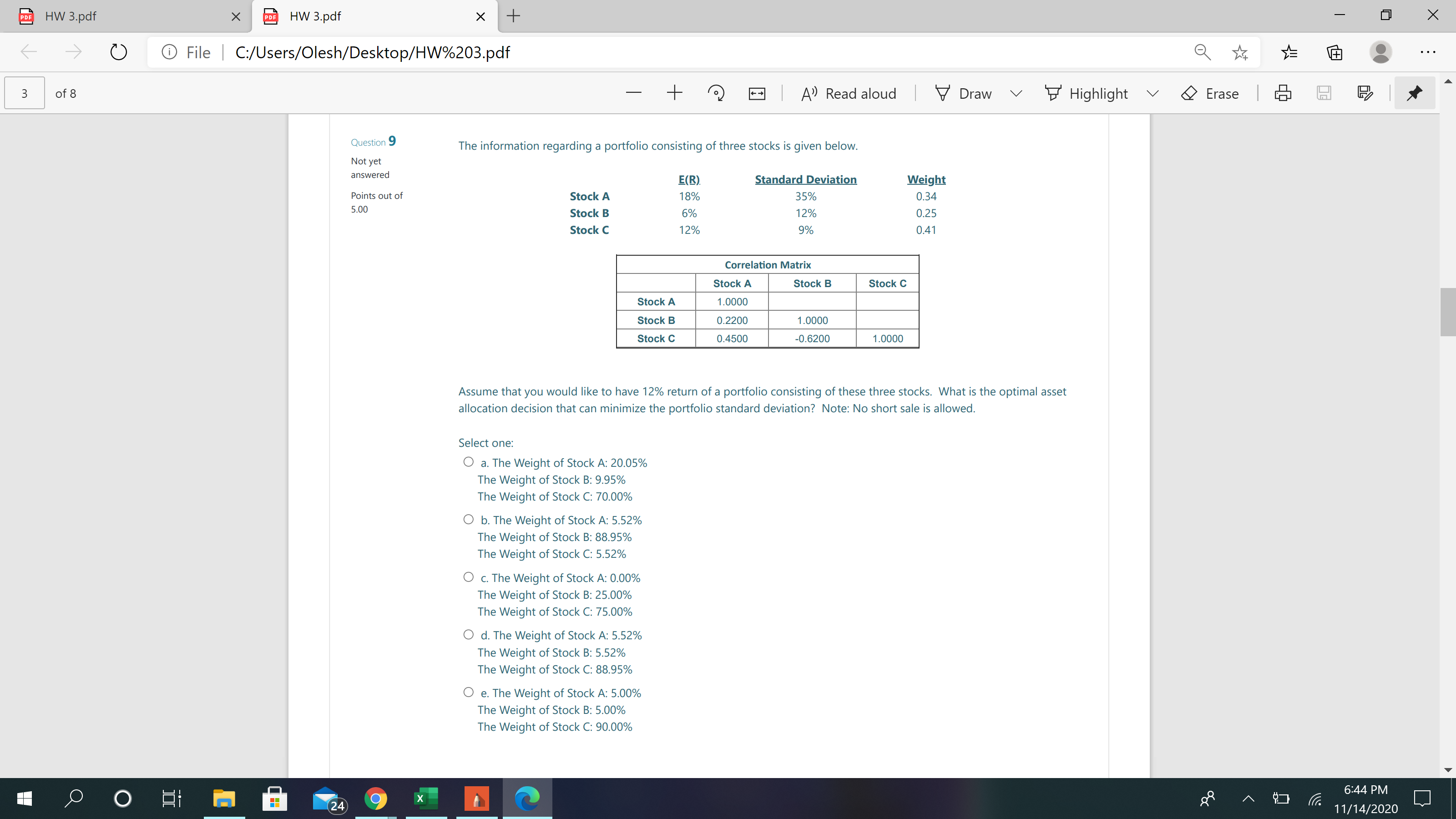Refresh the current PDF page
The image size is (1456, 819).
coord(118,52)
